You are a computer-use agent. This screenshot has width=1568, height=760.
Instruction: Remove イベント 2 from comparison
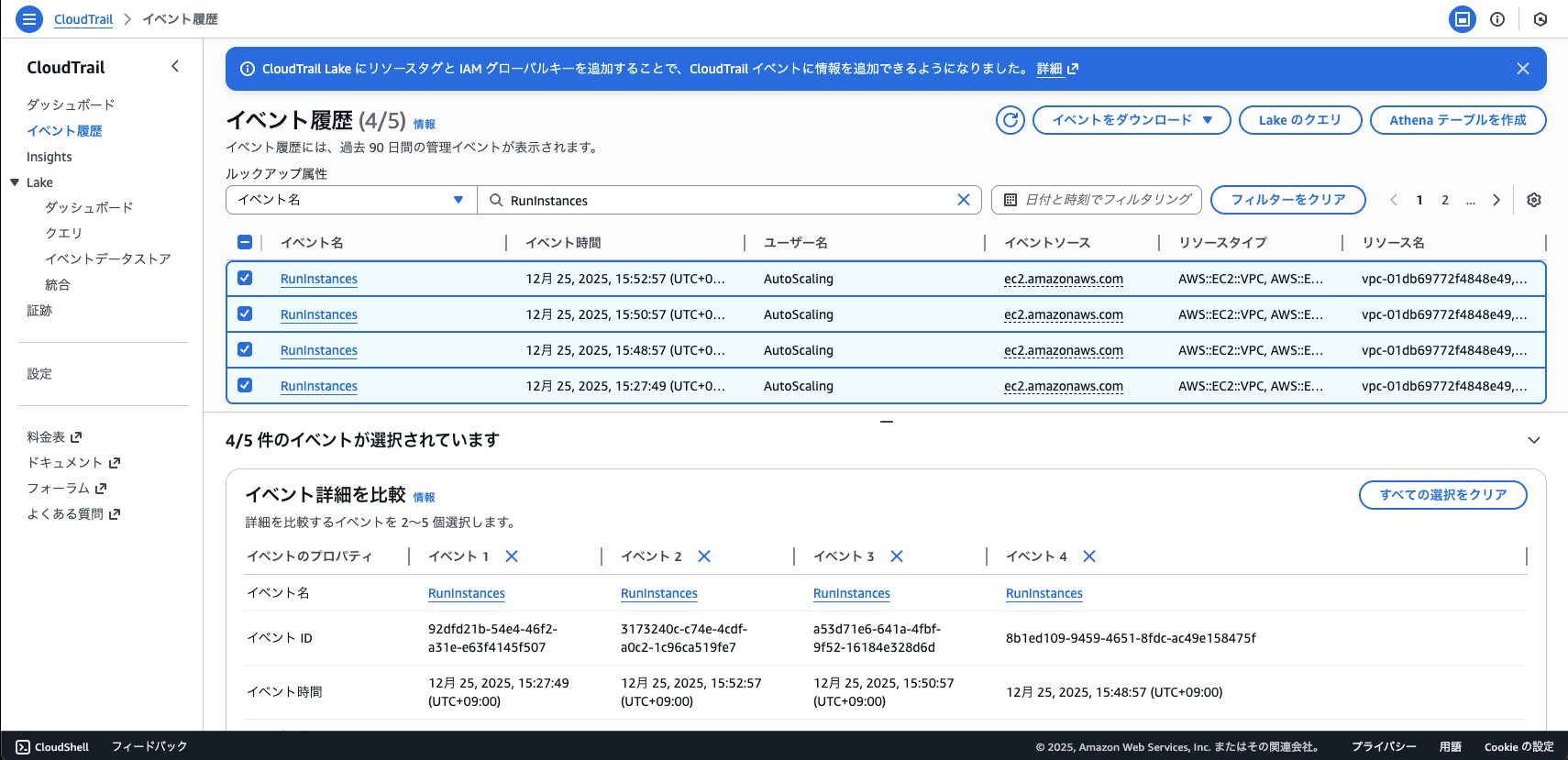pos(704,556)
